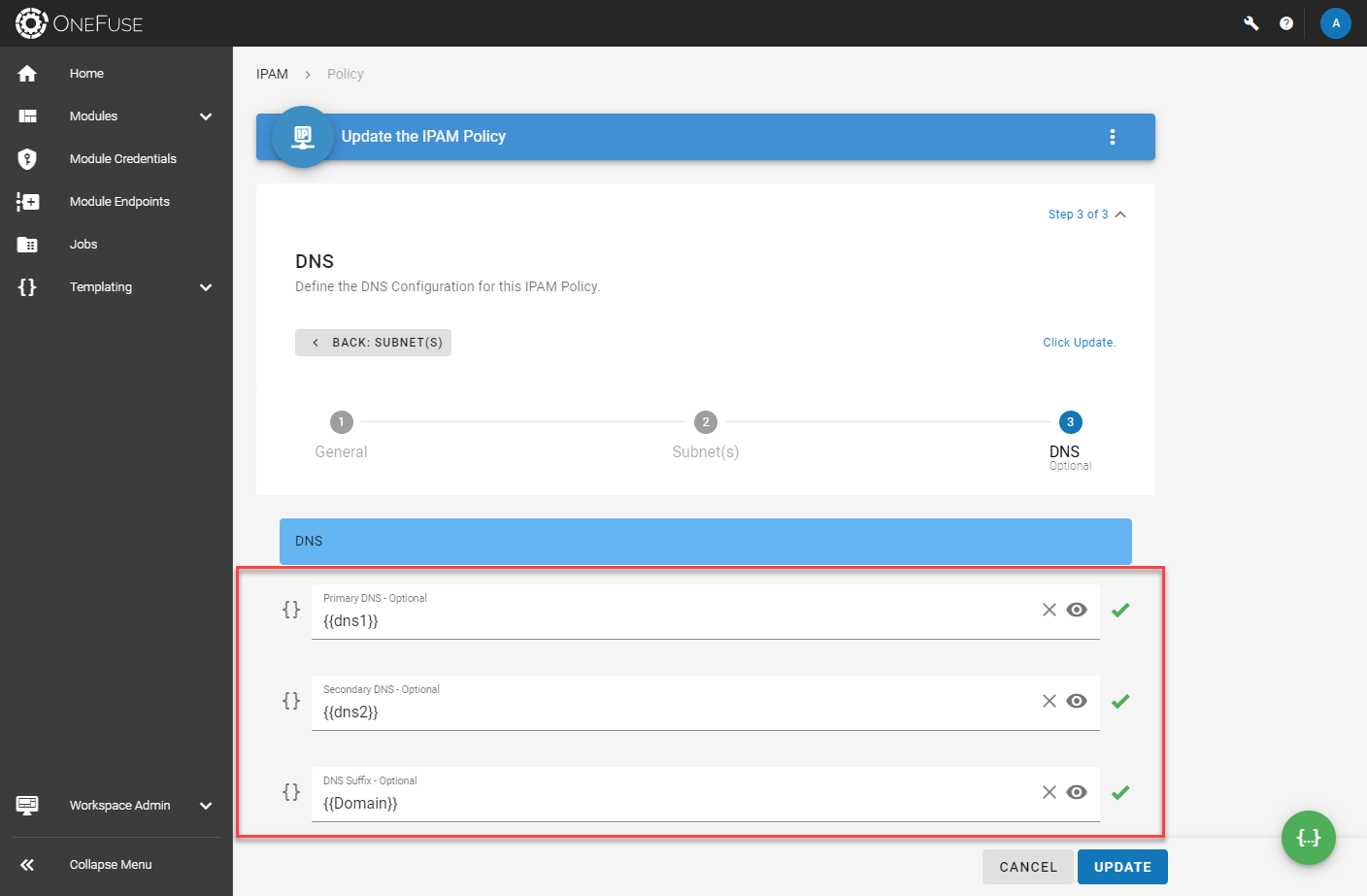Jump to step 2 Subnet(s) in stepper
This screenshot has height=896, width=1367.
(x=706, y=435)
